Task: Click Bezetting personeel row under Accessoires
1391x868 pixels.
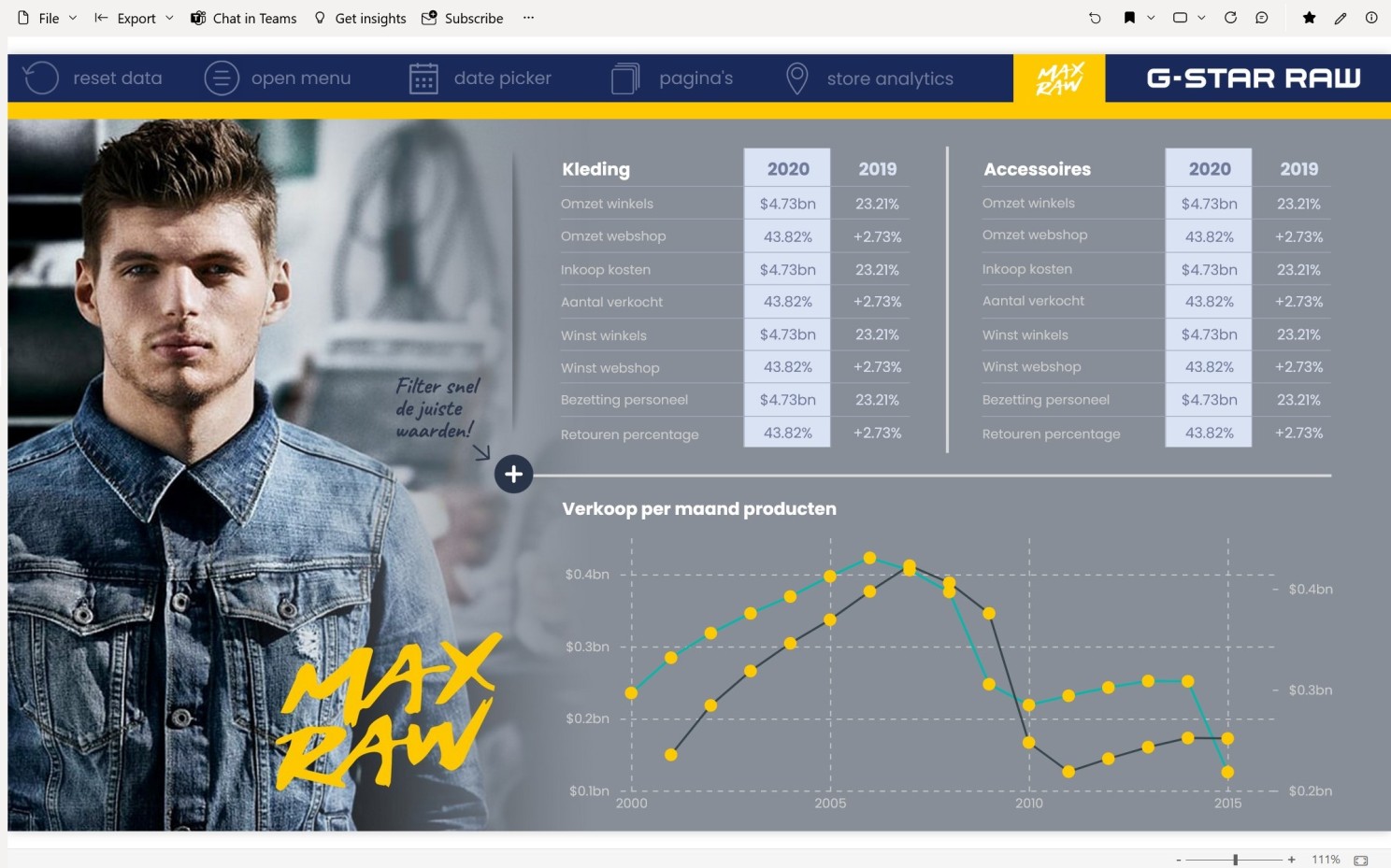Action: tap(1156, 400)
